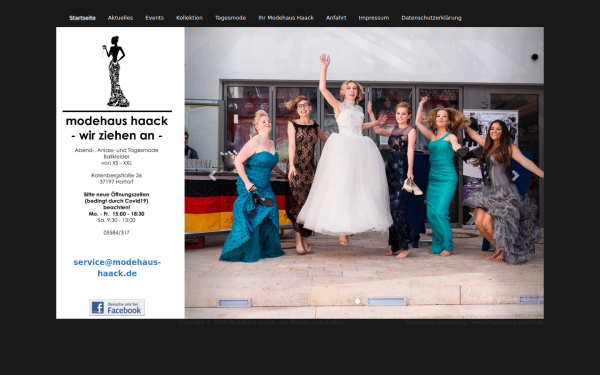Click the Modehaus Haack dress silhouette logo

click(116, 72)
